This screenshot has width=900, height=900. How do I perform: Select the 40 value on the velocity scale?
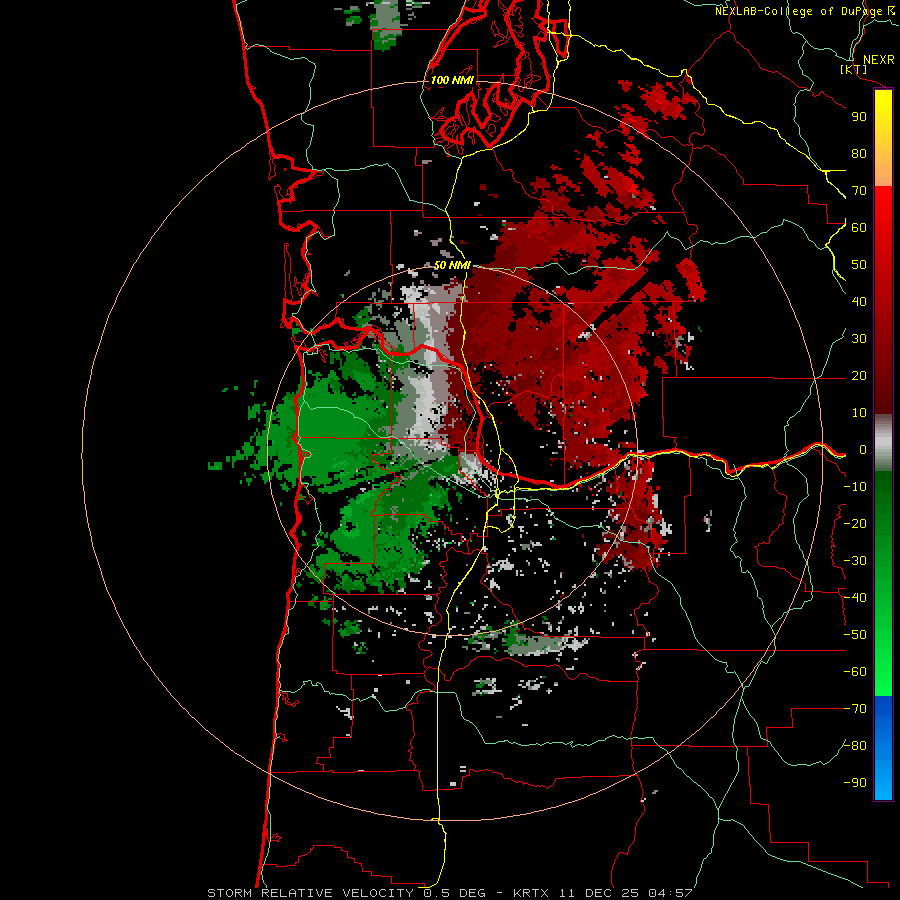(859, 302)
